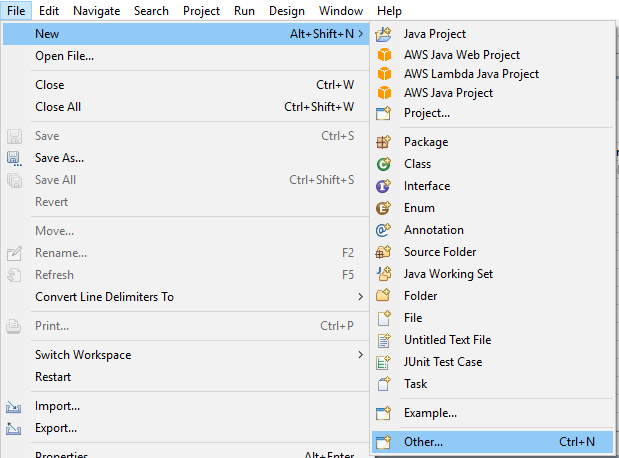Choose Other... from the New submenu
Screen dimensions: 619x458
click(492, 442)
